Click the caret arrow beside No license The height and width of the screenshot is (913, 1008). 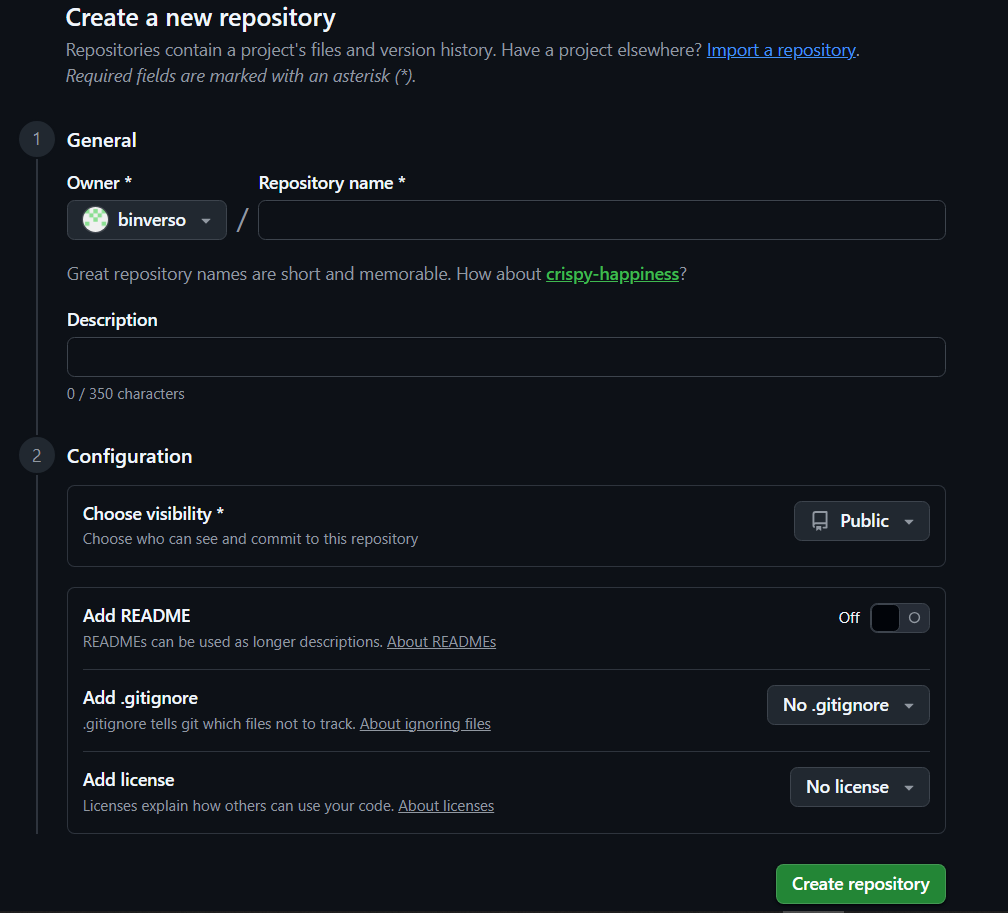pos(909,788)
